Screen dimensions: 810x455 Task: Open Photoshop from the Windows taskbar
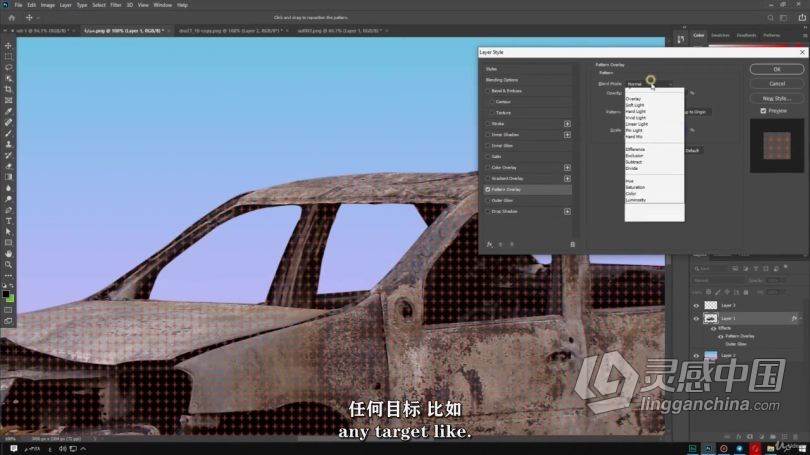coord(708,449)
